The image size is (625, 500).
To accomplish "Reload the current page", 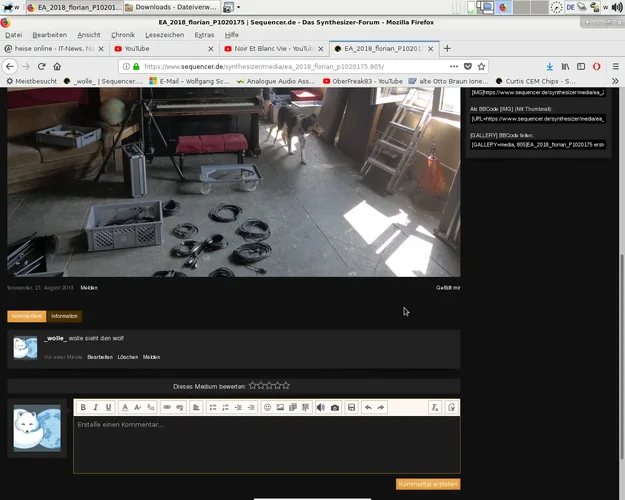I will (41, 67).
